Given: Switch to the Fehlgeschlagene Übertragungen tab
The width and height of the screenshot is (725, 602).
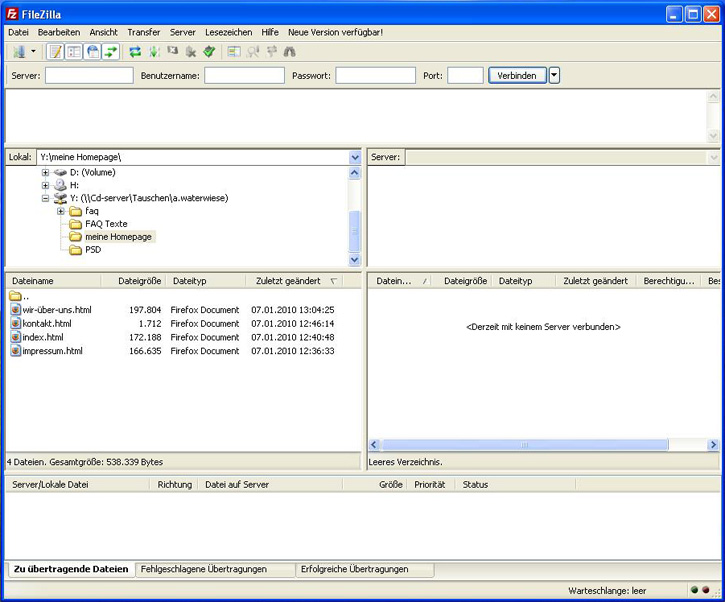Looking at the screenshot, I should click(203, 569).
